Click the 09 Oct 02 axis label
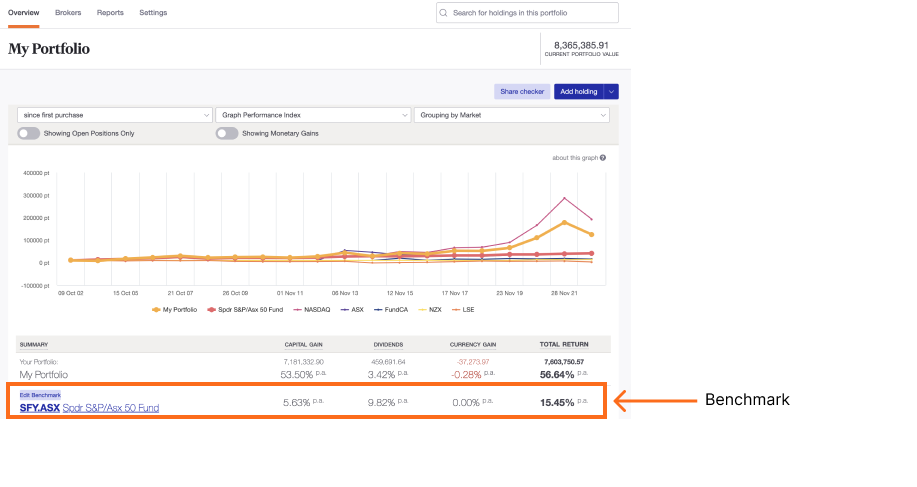The image size is (917, 487). tap(71, 293)
